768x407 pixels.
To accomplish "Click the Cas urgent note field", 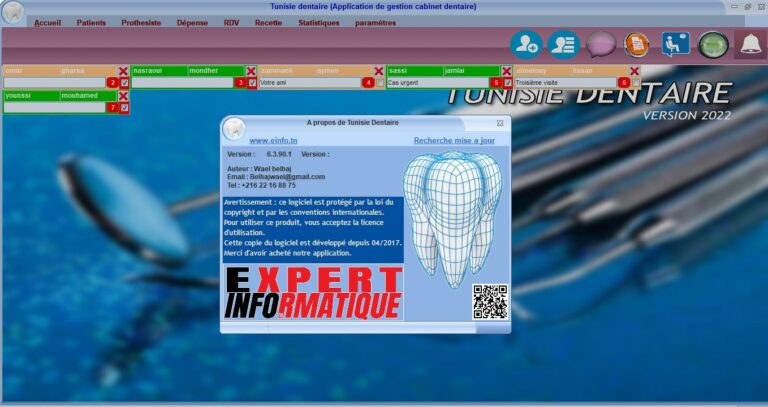I will (438, 83).
